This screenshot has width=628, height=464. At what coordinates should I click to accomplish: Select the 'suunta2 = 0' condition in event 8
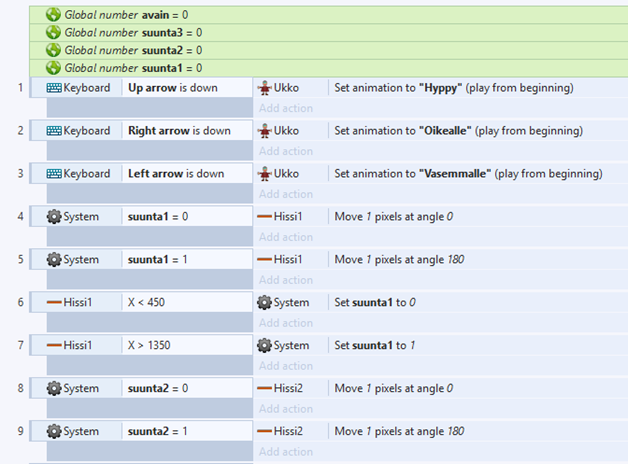point(158,389)
